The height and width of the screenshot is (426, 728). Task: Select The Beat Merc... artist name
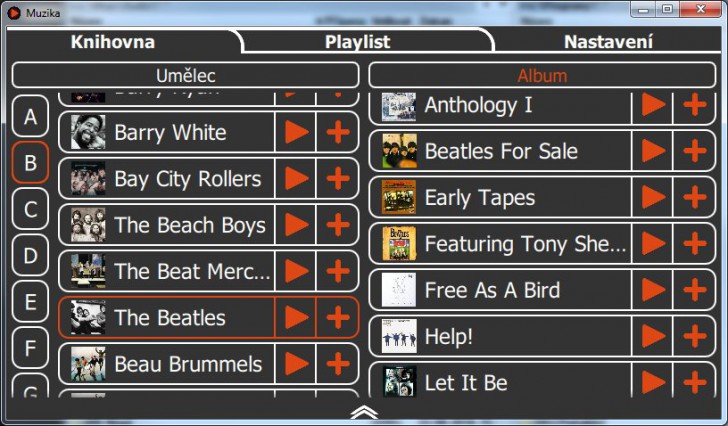point(192,271)
